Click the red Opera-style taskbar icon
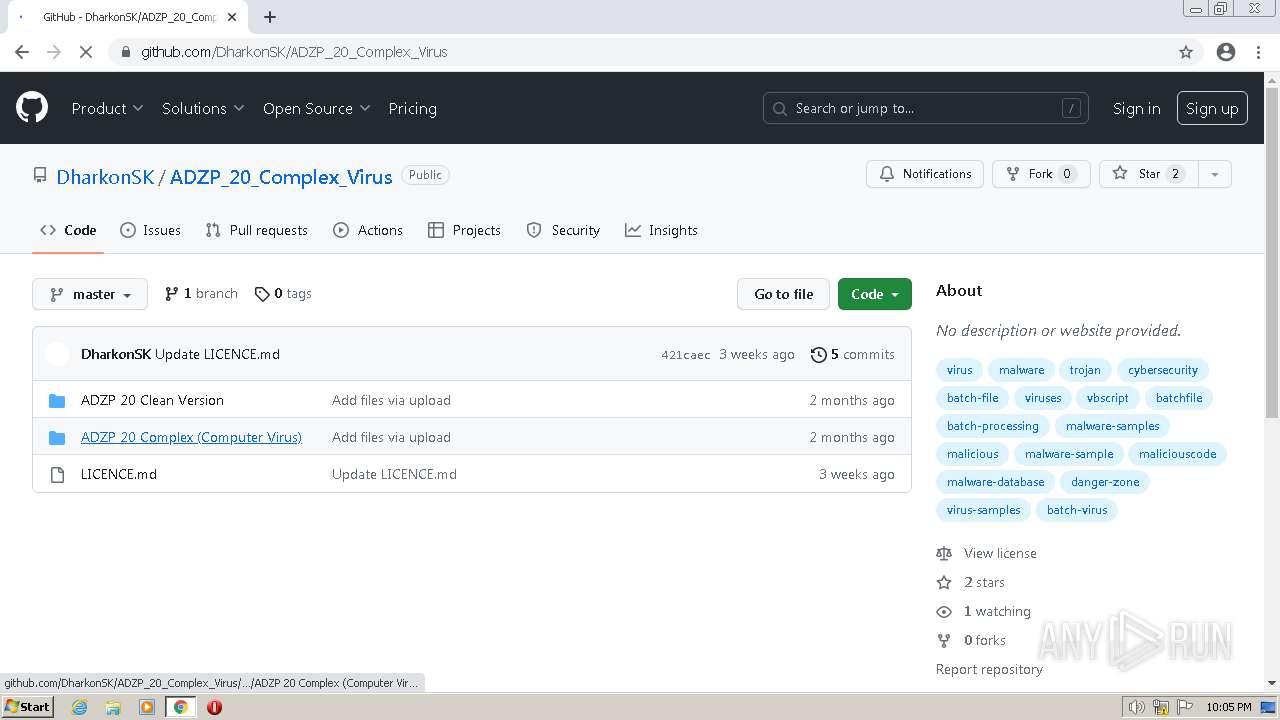 click(214, 707)
